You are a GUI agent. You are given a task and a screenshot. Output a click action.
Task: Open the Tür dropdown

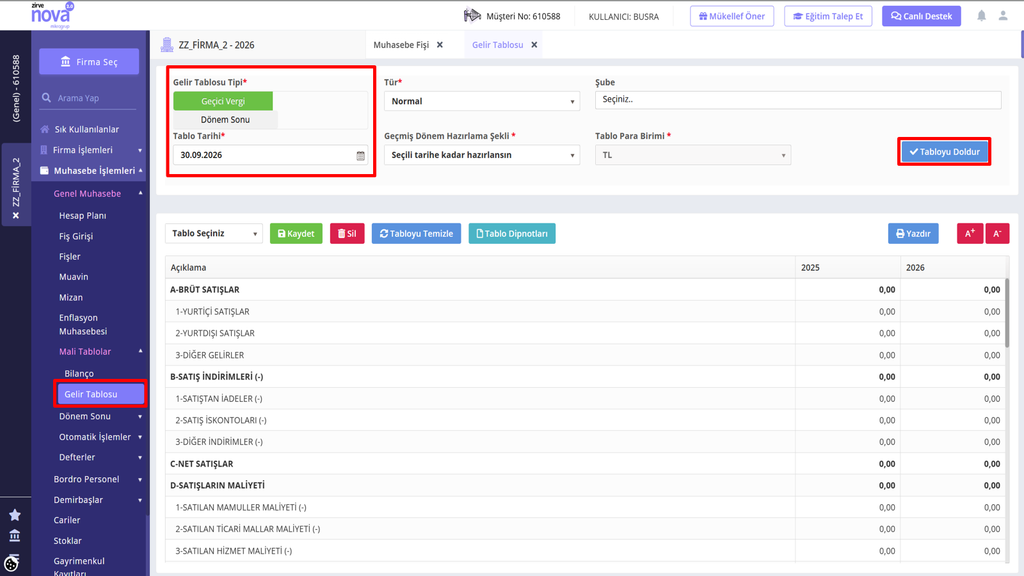pyautogui.click(x=482, y=101)
